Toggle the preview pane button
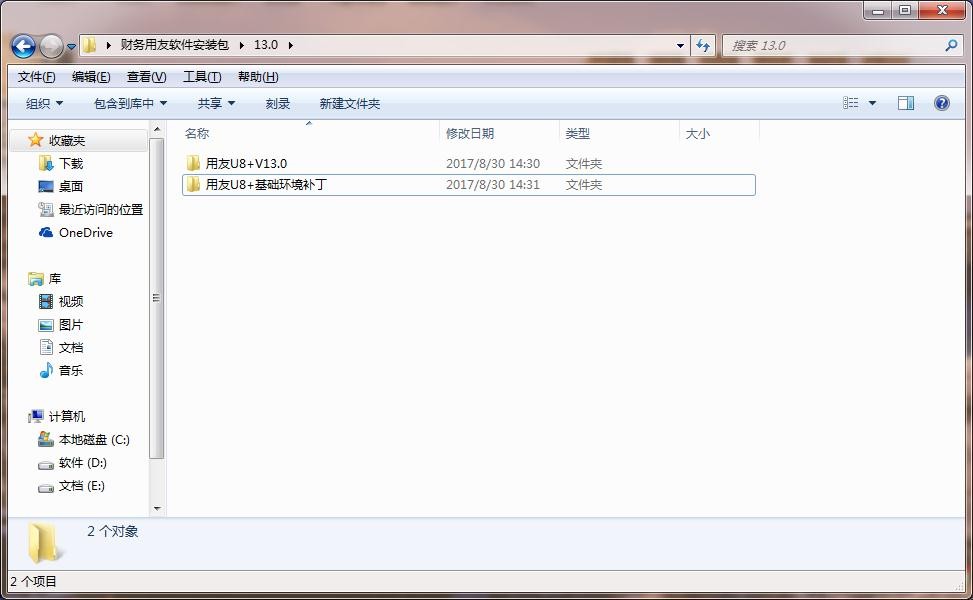973x600 pixels. (x=906, y=102)
